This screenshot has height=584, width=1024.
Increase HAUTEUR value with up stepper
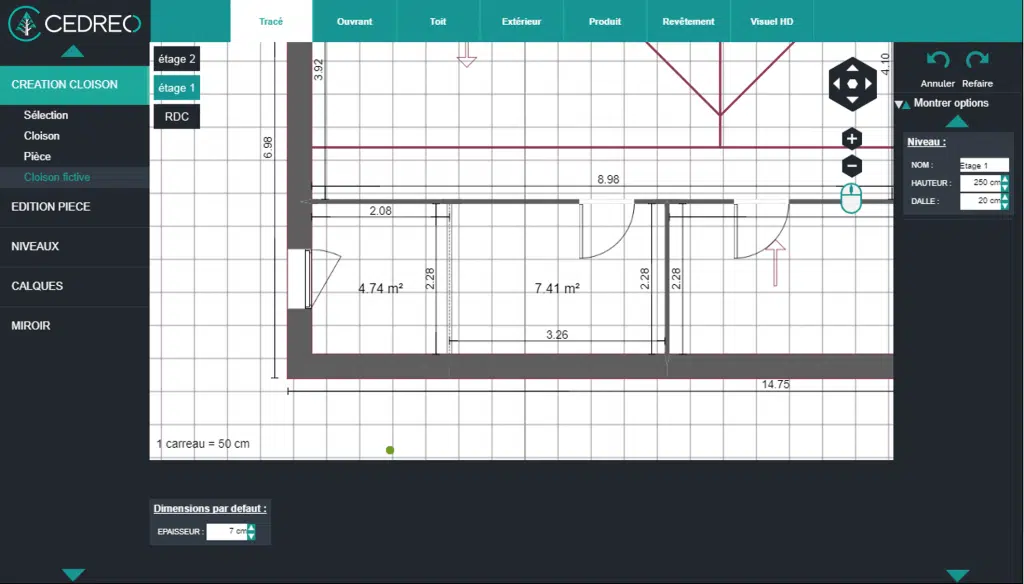point(1005,179)
